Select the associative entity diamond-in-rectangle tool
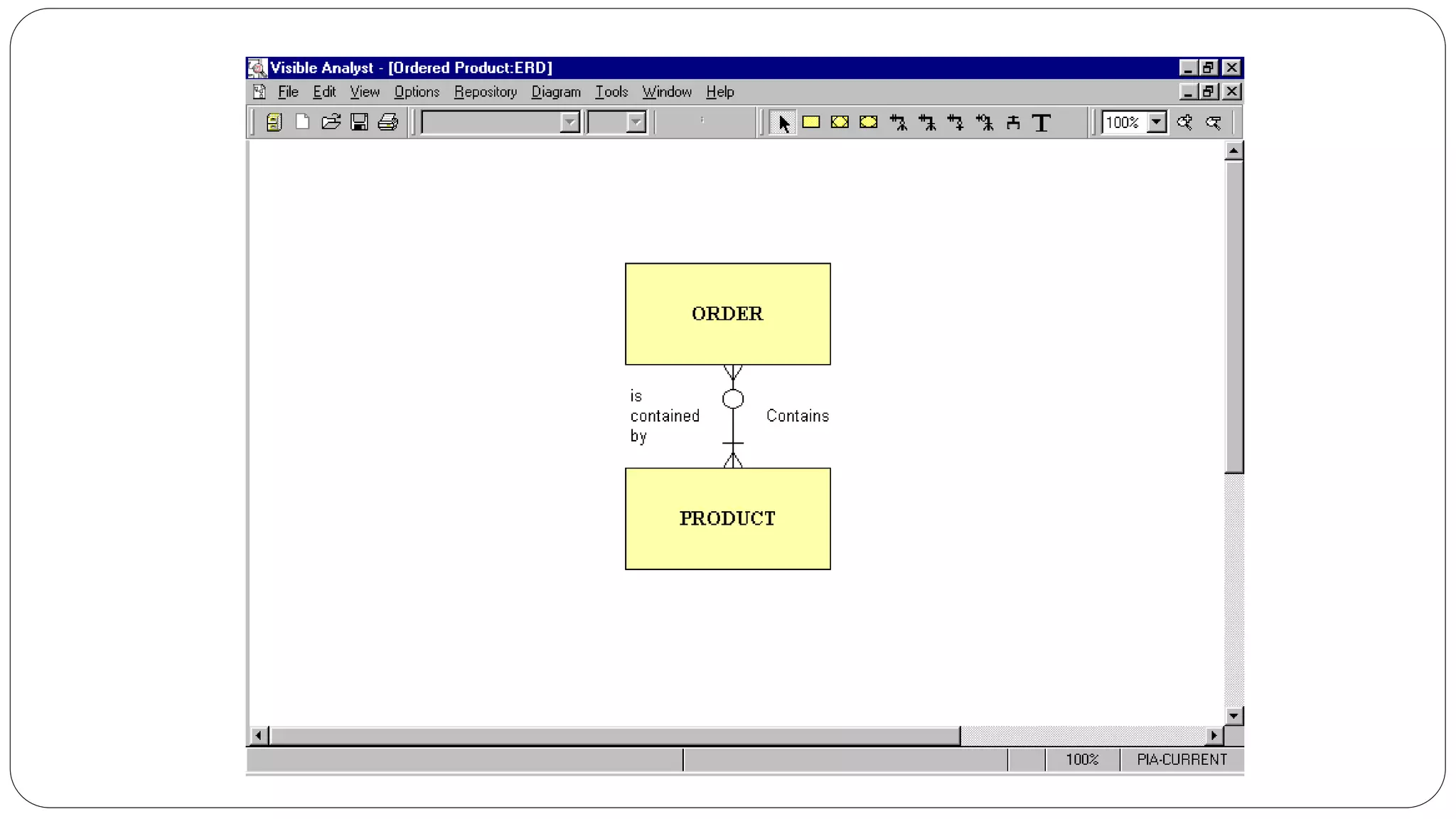The image size is (1456, 819). (x=840, y=122)
